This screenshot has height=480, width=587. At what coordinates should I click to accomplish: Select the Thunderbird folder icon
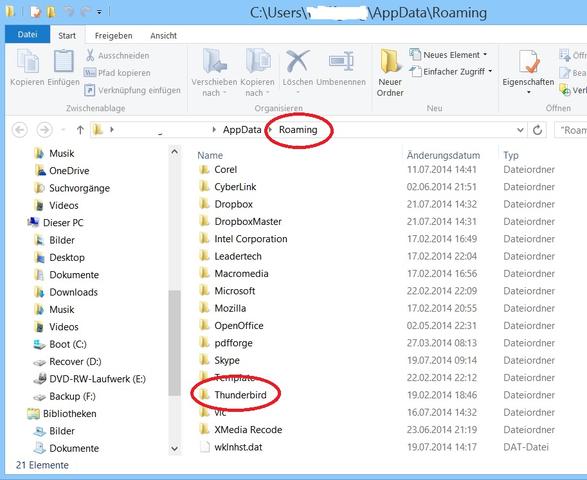coord(204,395)
